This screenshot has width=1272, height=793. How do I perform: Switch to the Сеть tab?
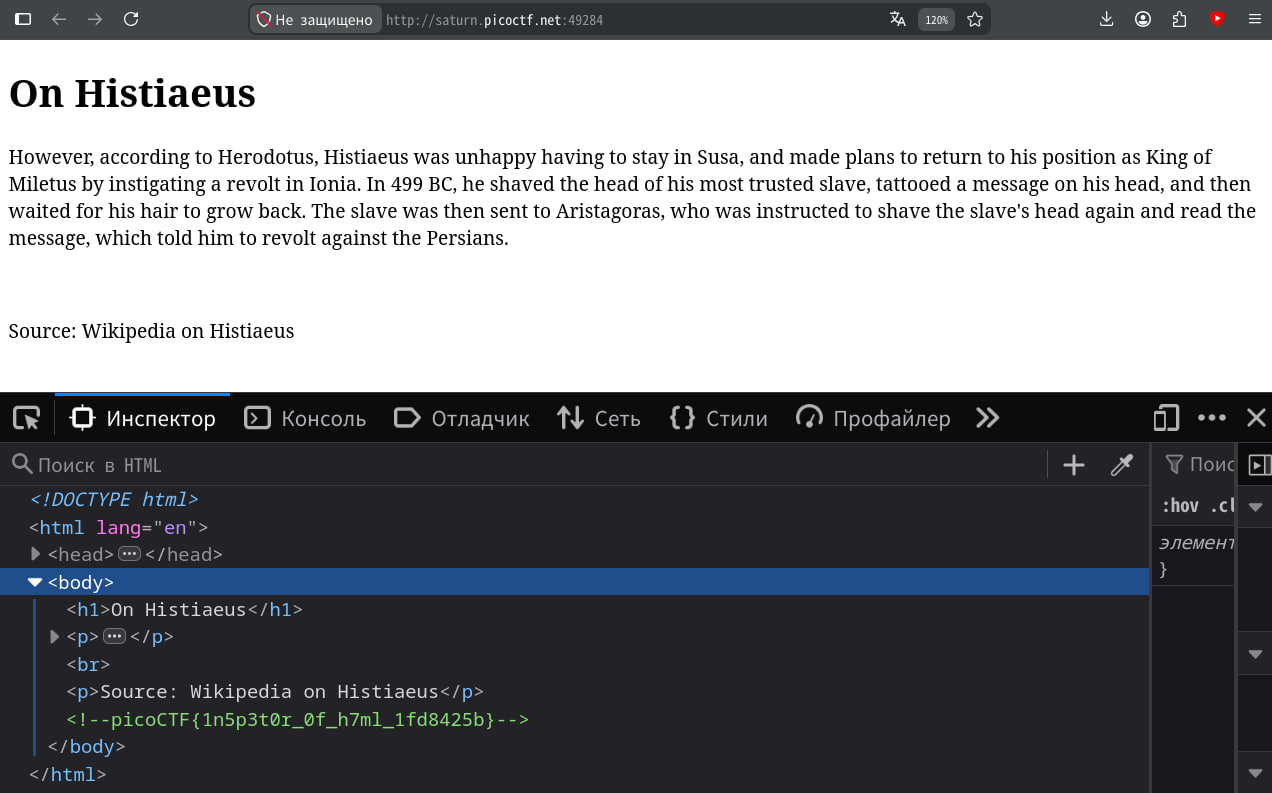(599, 418)
